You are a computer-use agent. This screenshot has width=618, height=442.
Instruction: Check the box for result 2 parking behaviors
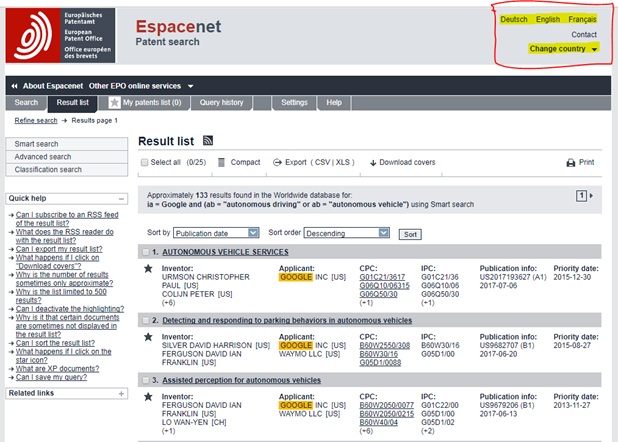[x=146, y=320]
